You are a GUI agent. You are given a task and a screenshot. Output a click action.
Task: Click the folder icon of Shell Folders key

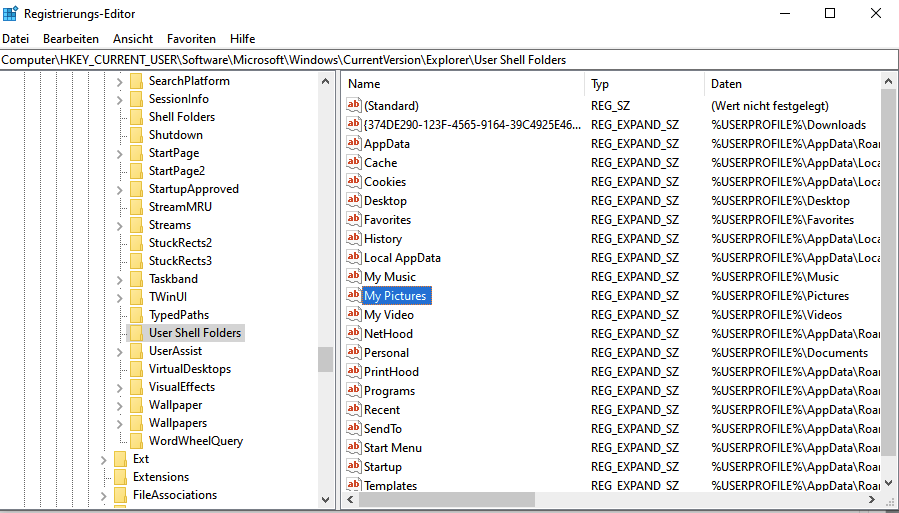click(x=136, y=116)
